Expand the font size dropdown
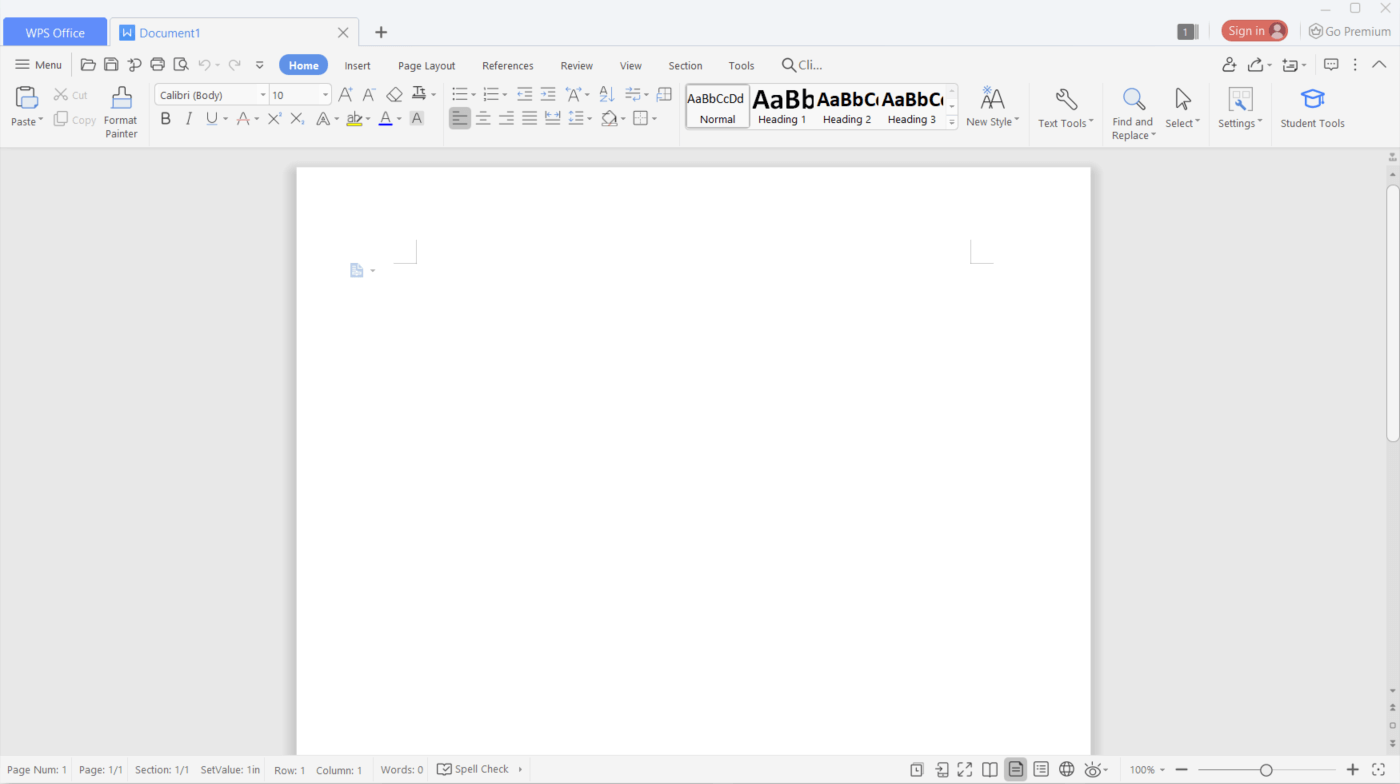 pyautogui.click(x=324, y=94)
